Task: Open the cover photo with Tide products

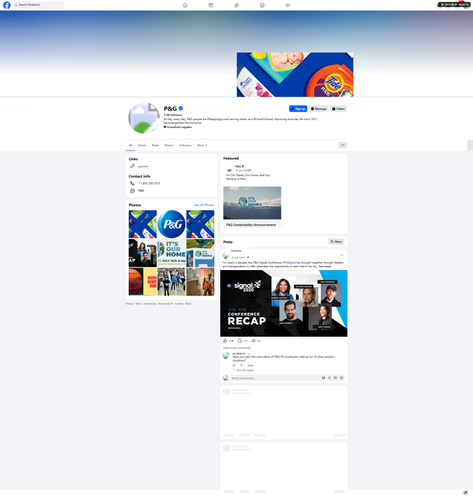Action: tap(295, 75)
